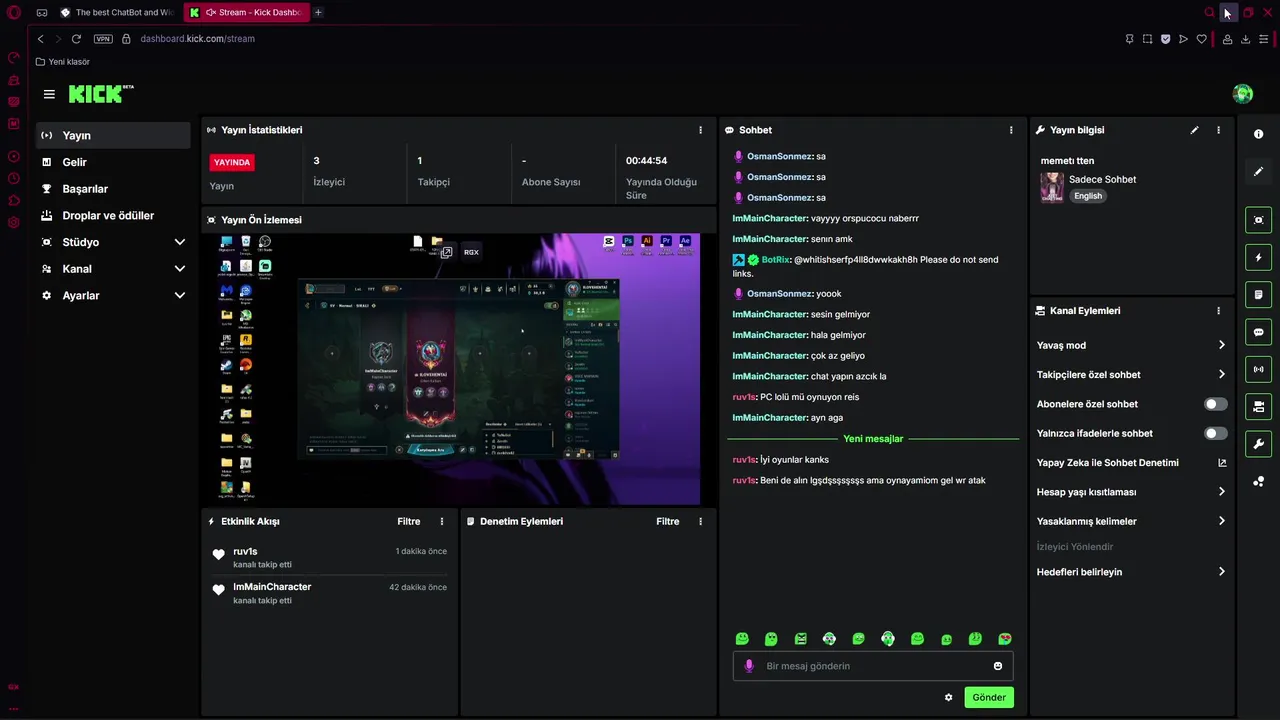
Task: Click the browser snapshot icon in address bar
Action: 1147,39
